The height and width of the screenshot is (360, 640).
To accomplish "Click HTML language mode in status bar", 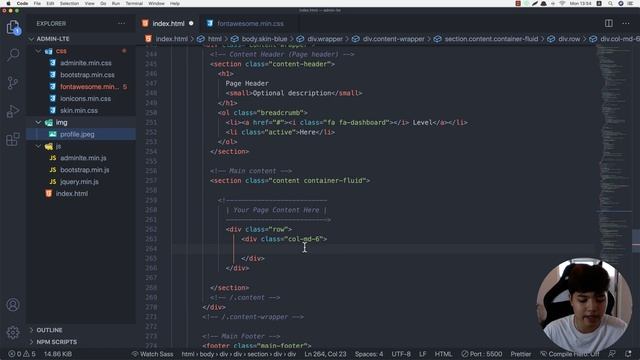I will tap(443, 354).
